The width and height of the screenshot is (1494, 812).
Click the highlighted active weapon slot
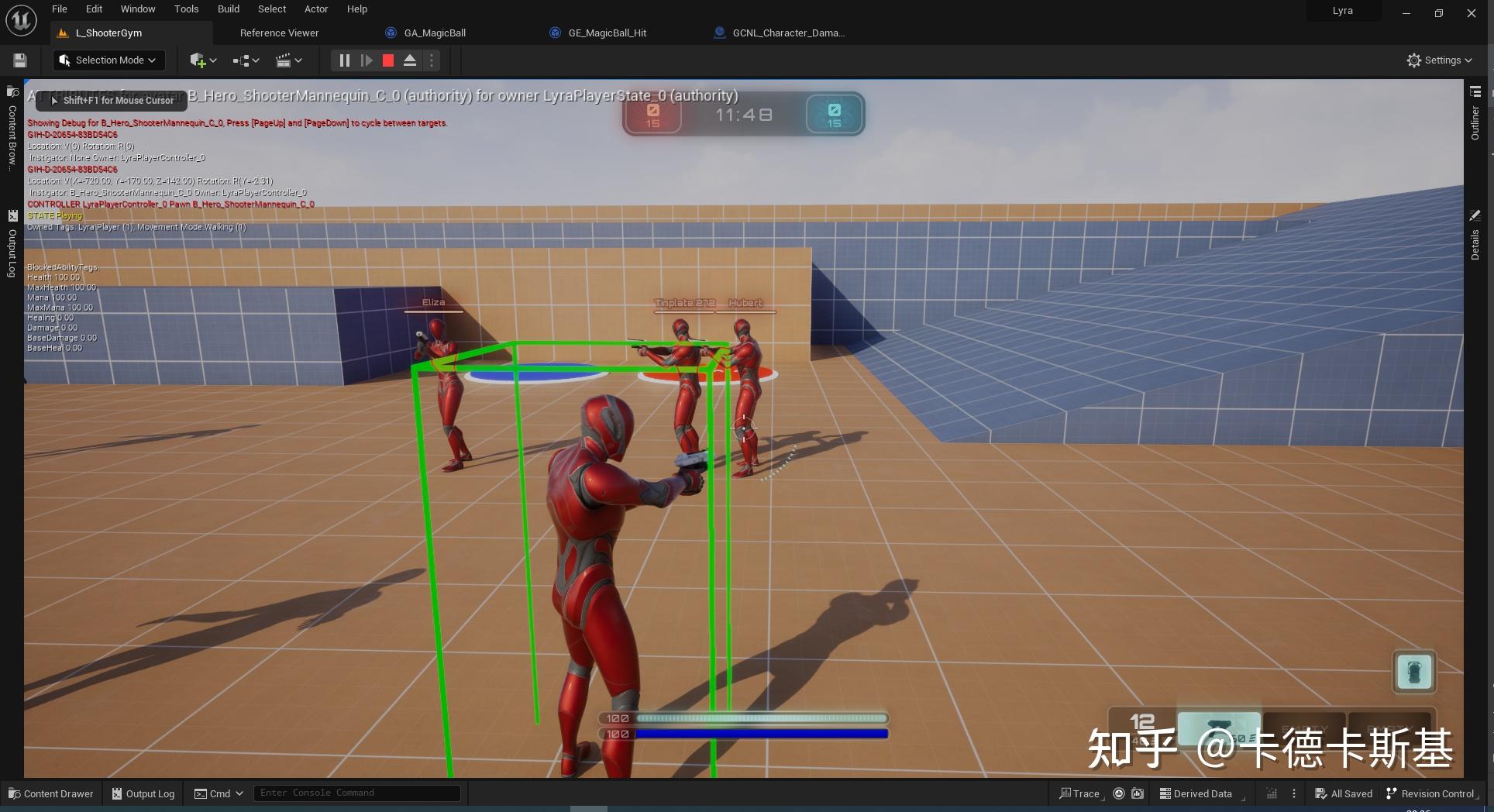(1219, 728)
